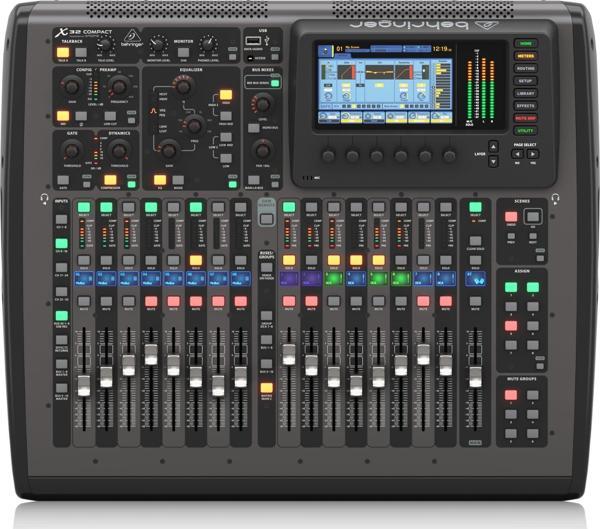This screenshot has width=600, height=529.
Task: Click the Pan/Bal knob
Action: tap(262, 150)
